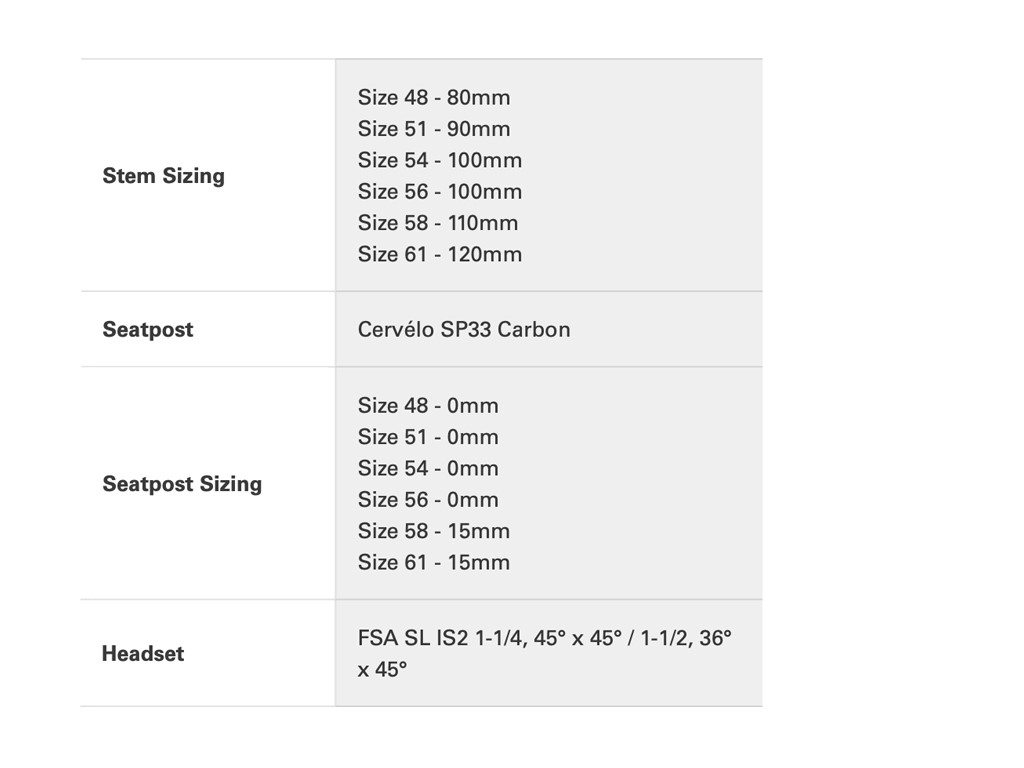Select the Size 48 - 0mm seatpost entry
Screen dimensions: 1024x768
428,406
